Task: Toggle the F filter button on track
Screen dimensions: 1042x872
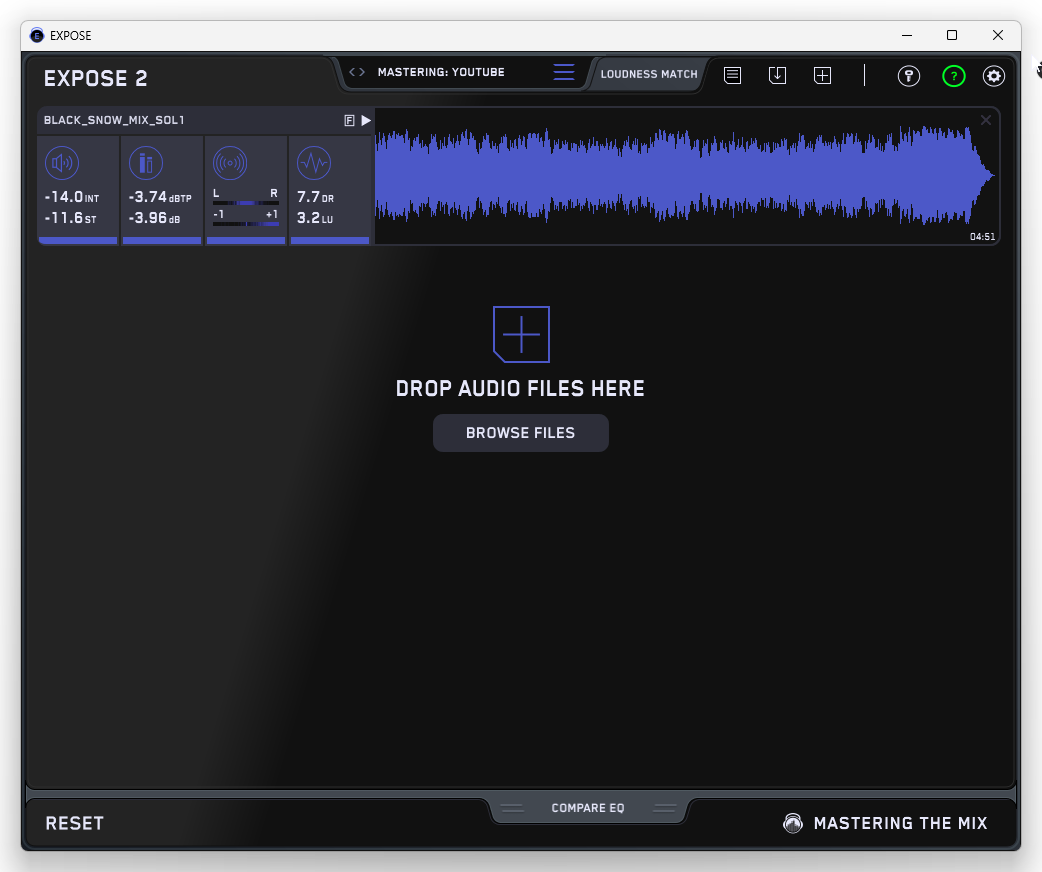Action: [349, 120]
